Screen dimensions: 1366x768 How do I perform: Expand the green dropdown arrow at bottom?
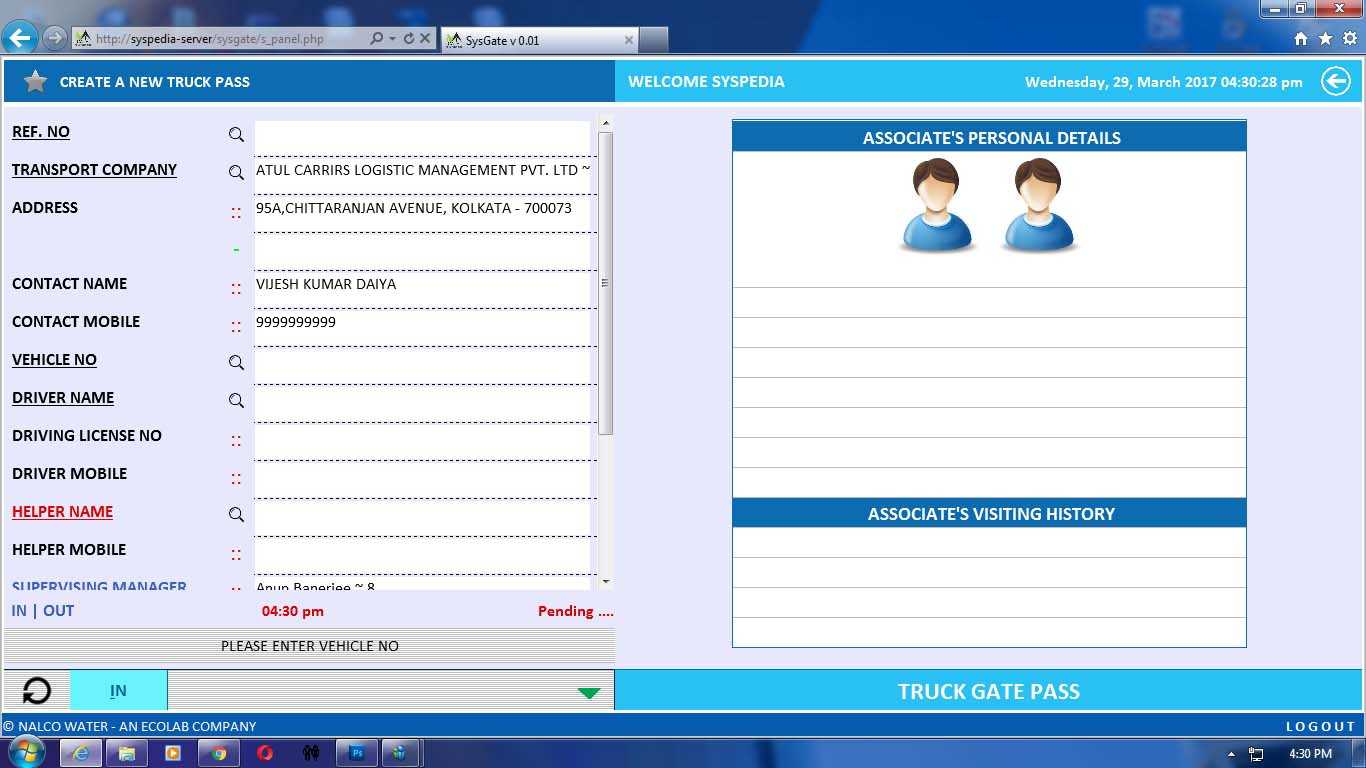pos(589,692)
